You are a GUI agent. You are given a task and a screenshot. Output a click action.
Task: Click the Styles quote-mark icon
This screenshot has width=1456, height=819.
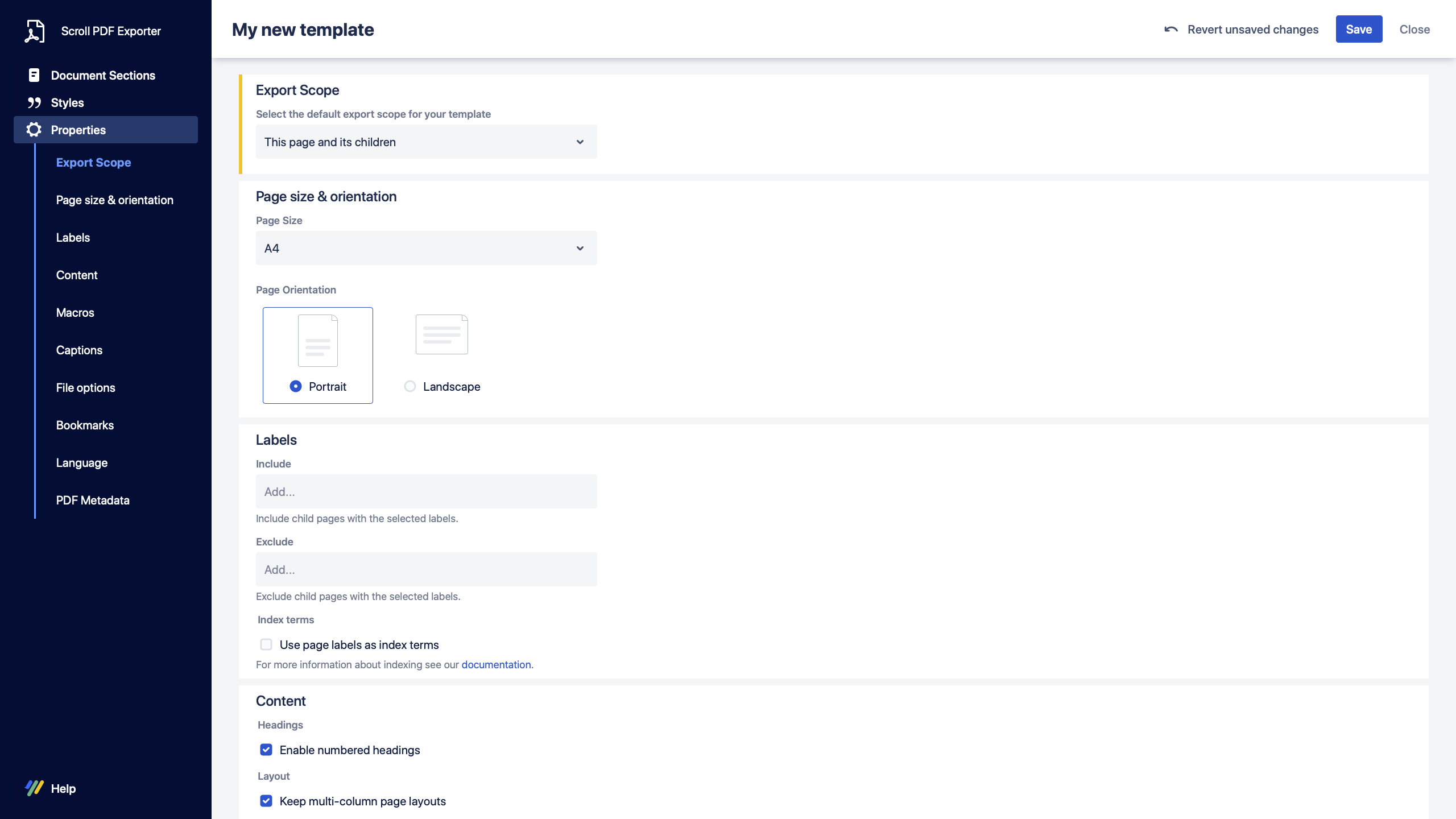(34, 103)
